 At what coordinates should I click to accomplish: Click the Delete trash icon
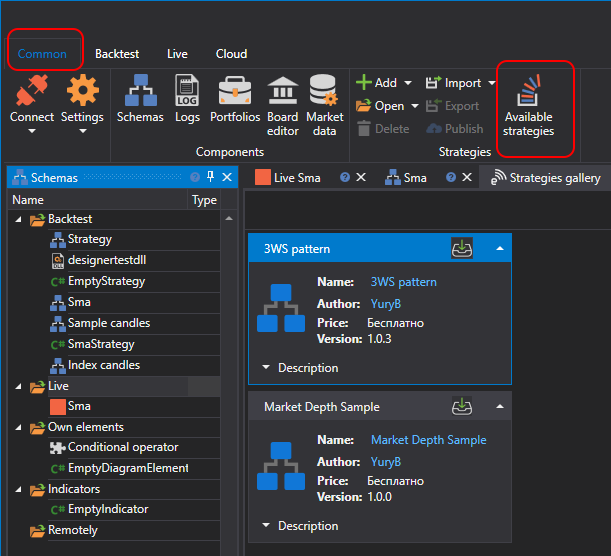coord(364,129)
